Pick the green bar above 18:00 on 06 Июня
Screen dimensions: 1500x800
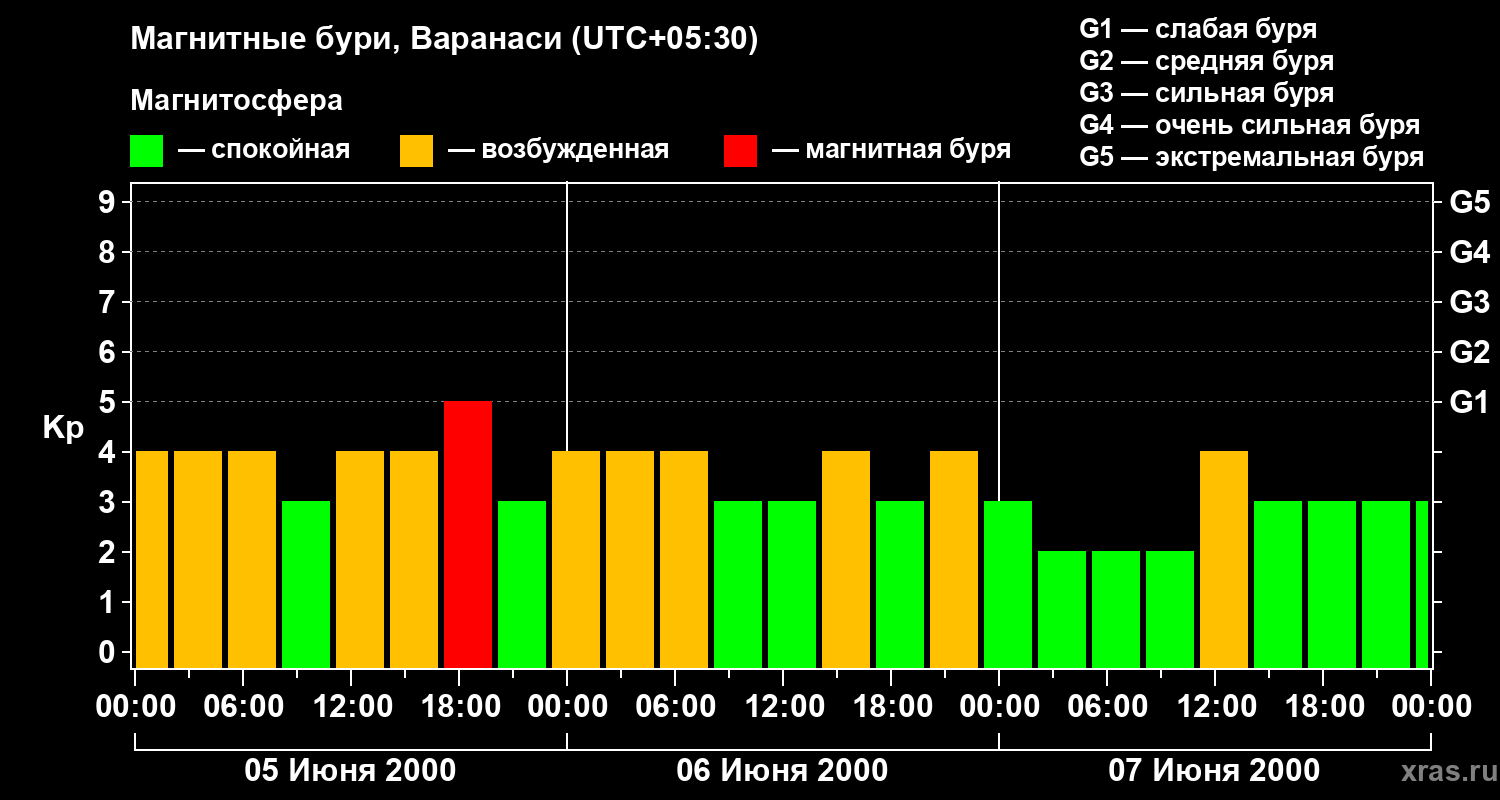900,585
